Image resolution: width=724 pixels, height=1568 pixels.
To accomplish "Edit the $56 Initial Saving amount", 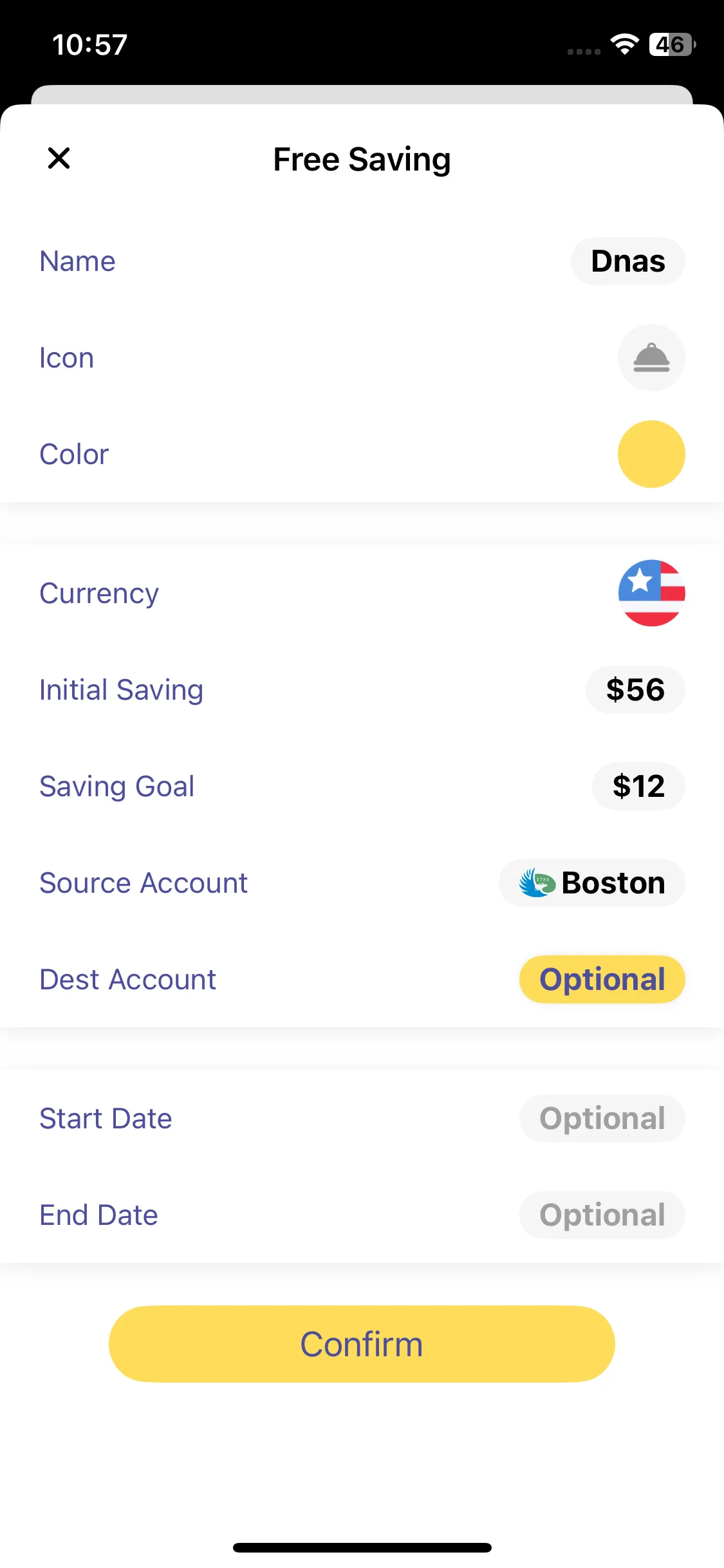I will pyautogui.click(x=635, y=690).
